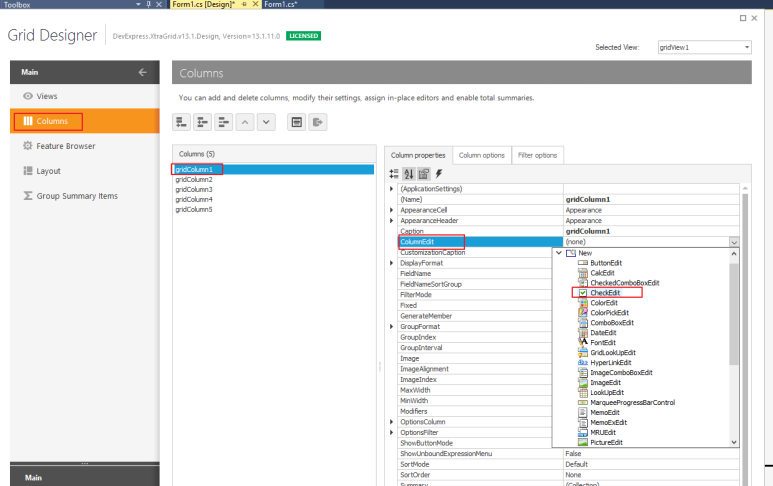Switch to the Column properties tab
Image resolution: width=773 pixels, height=486 pixels.
coord(418,155)
